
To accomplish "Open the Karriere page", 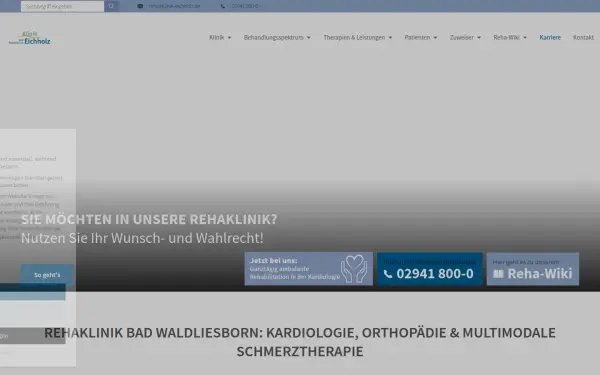I will click(x=550, y=37).
